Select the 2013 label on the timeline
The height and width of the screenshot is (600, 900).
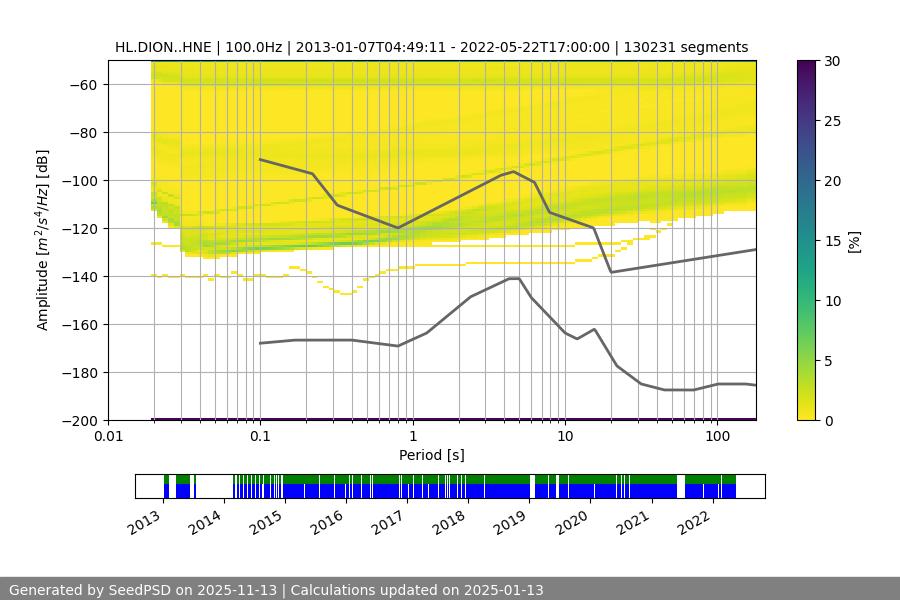(x=146, y=521)
